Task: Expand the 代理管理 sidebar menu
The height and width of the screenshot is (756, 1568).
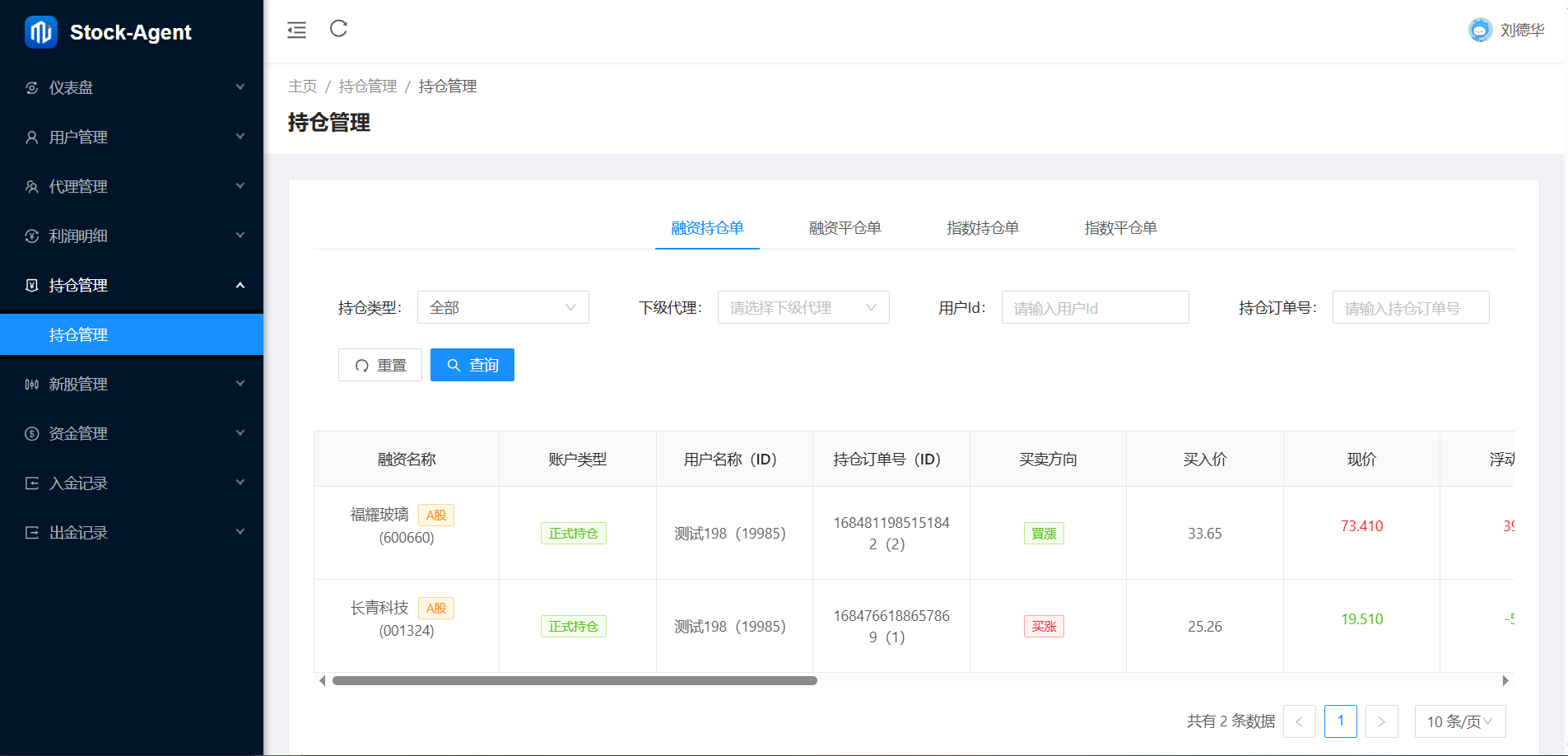Action: (240, 186)
